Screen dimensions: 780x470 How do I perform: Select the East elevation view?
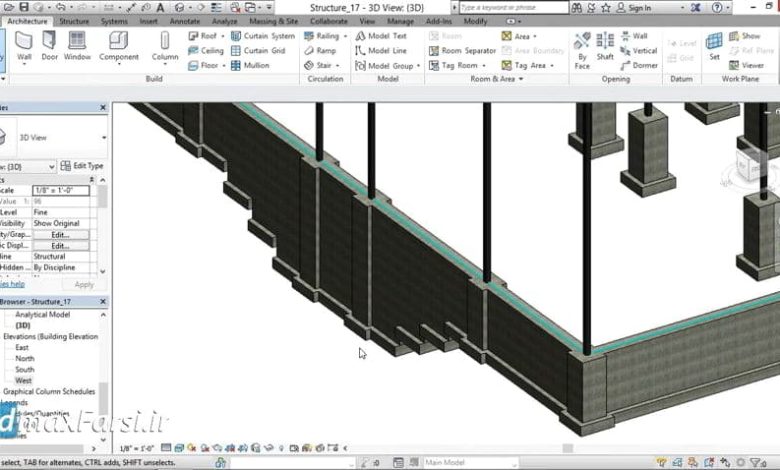pyautogui.click(x=22, y=348)
